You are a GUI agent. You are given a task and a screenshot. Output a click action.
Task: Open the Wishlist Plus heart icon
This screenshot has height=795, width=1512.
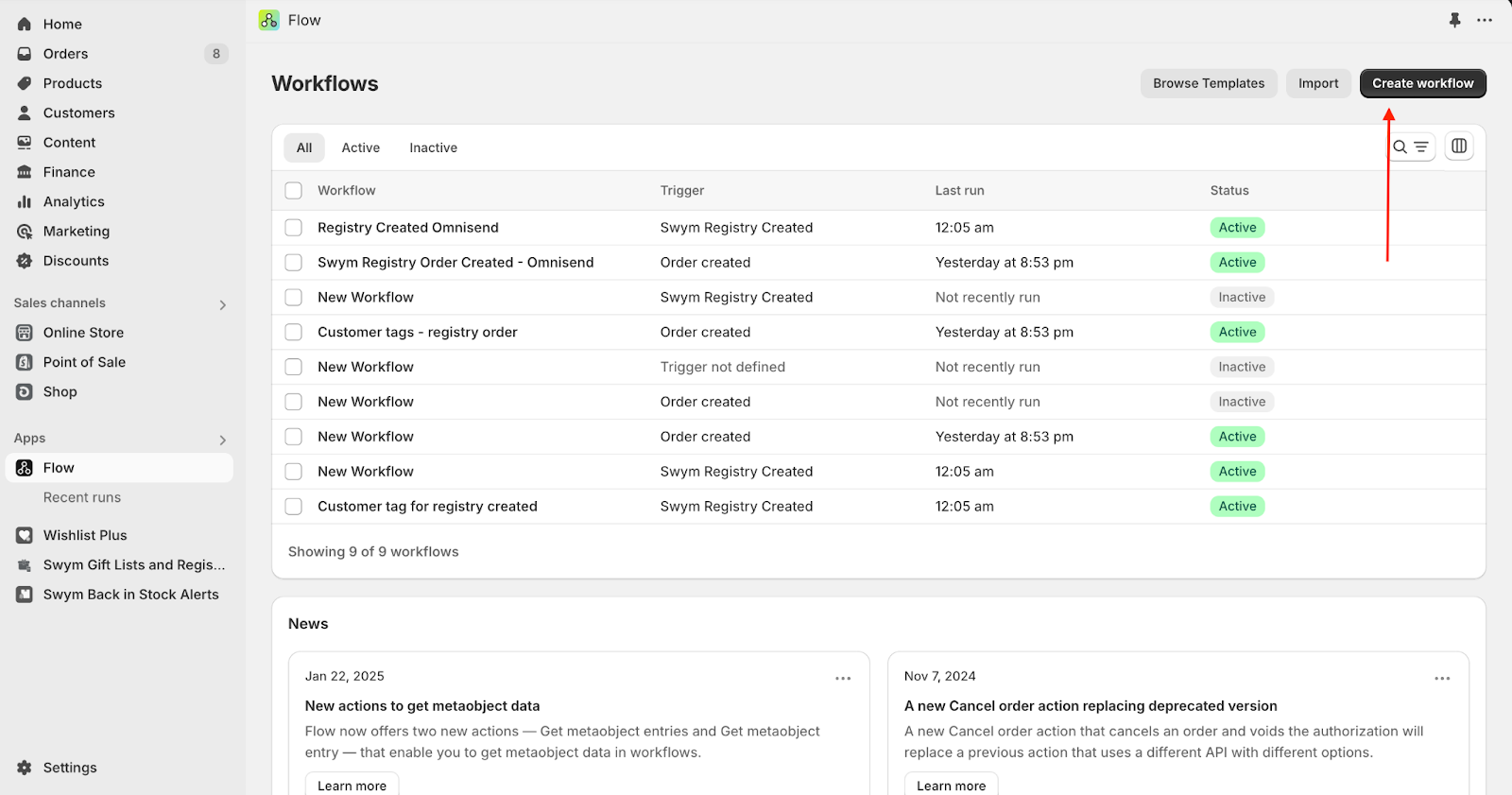(25, 535)
